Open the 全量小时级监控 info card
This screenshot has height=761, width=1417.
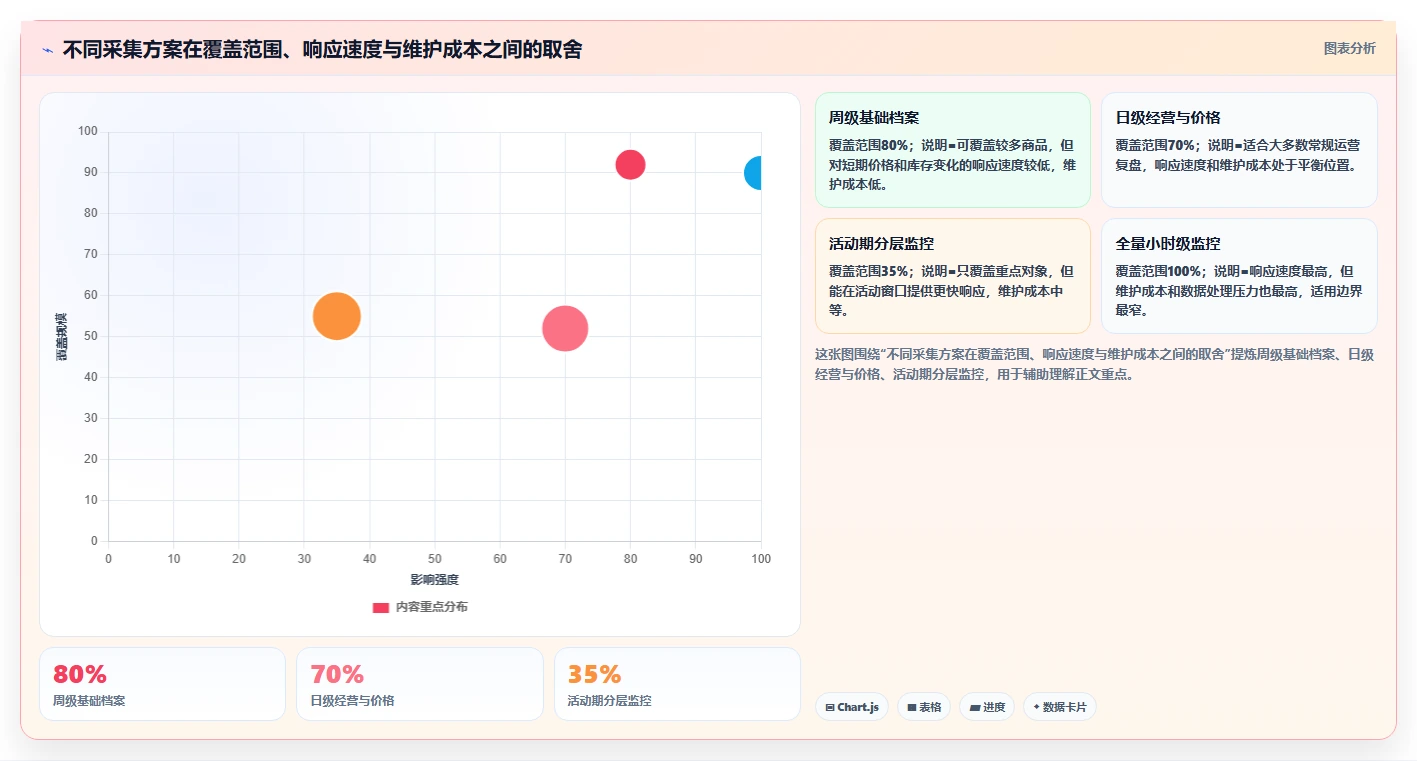point(1239,276)
